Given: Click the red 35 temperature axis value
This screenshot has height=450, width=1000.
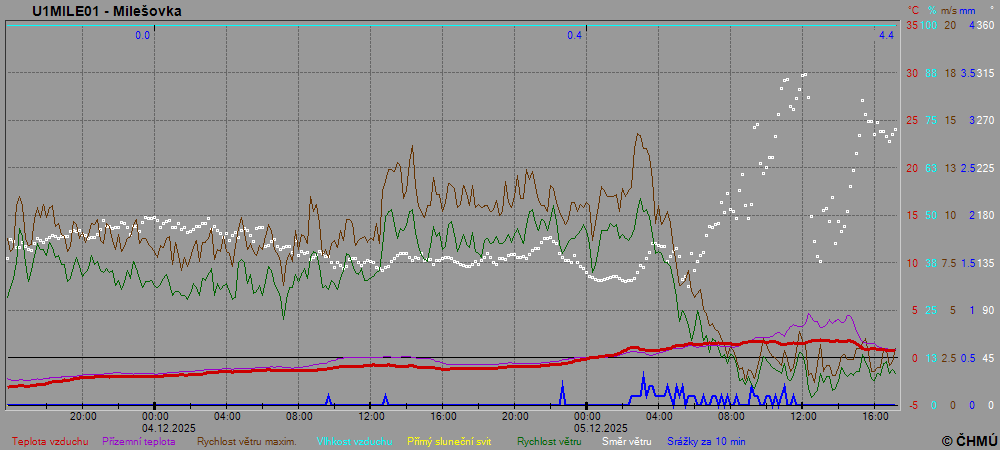Looking at the screenshot, I should (x=912, y=25).
